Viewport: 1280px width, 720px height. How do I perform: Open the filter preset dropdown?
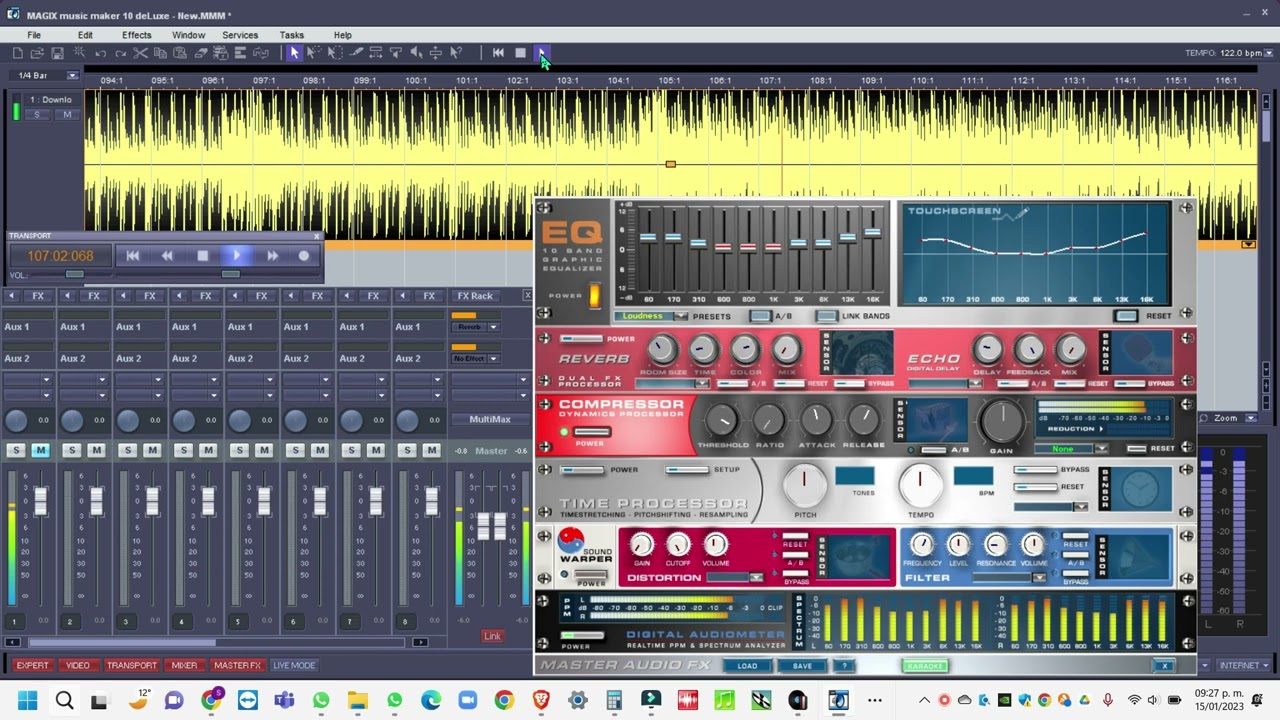(x=1040, y=578)
